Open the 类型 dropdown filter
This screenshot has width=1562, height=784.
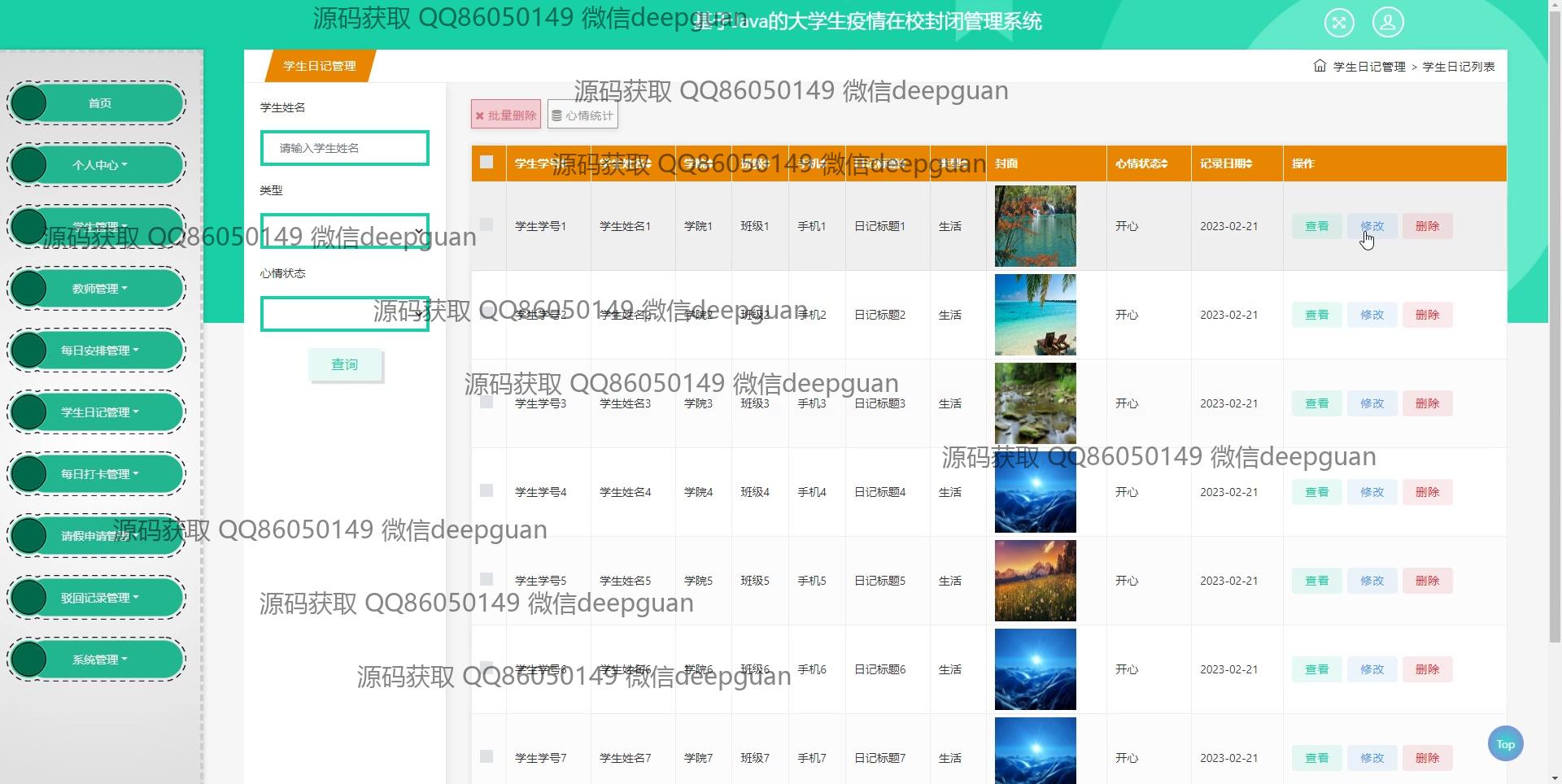pyautogui.click(x=344, y=231)
